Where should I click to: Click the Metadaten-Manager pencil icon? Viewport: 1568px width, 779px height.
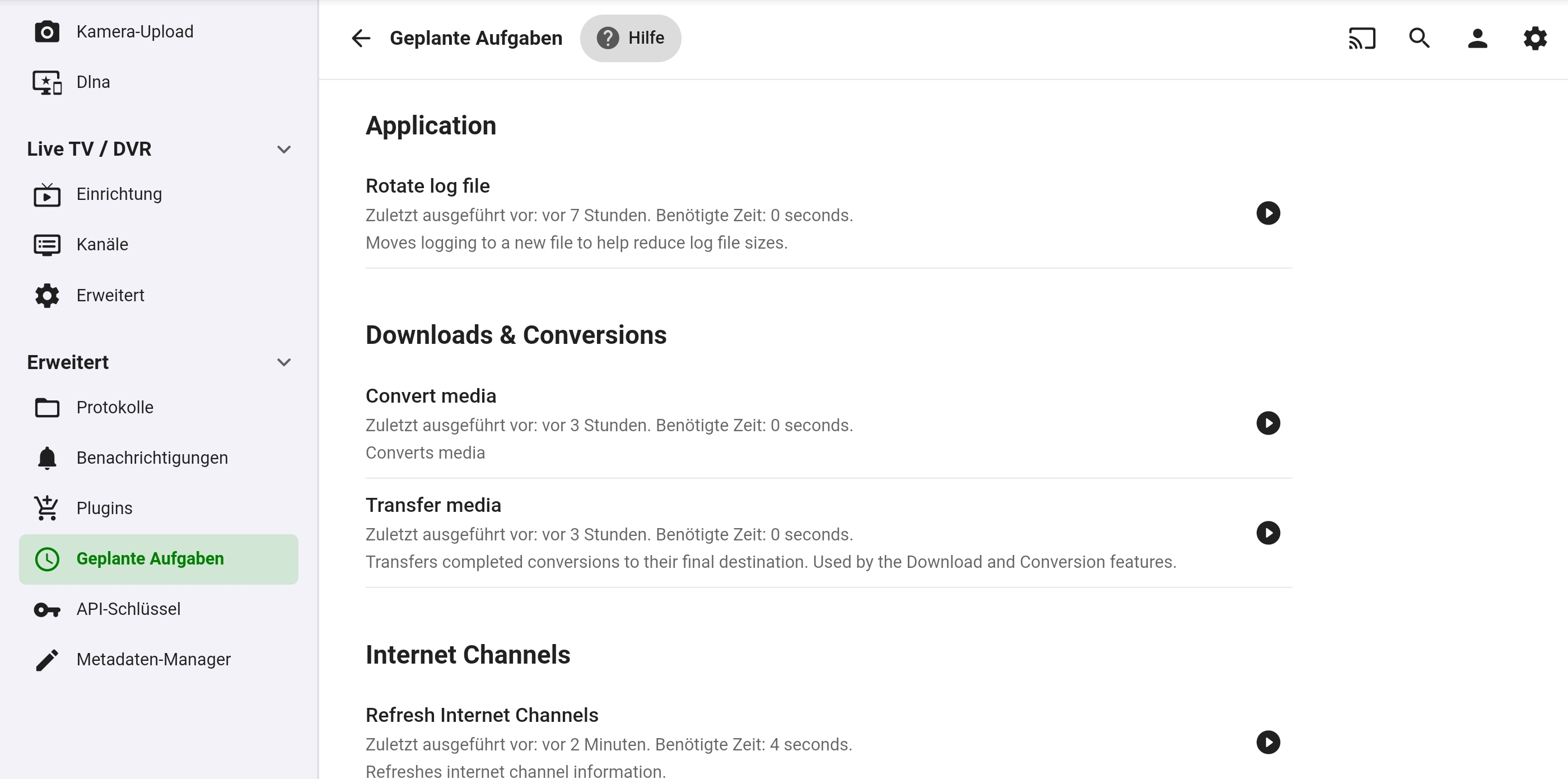click(x=47, y=660)
